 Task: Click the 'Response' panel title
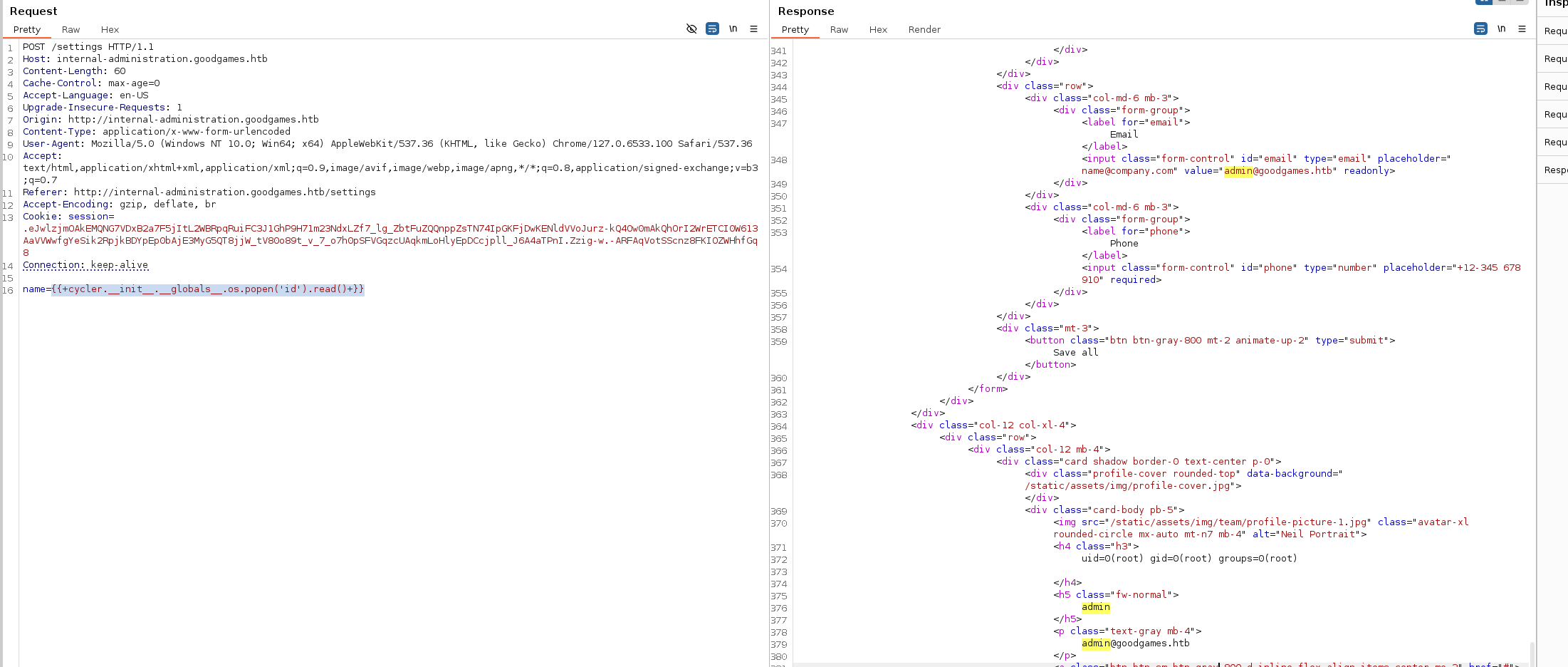pyautogui.click(x=806, y=11)
